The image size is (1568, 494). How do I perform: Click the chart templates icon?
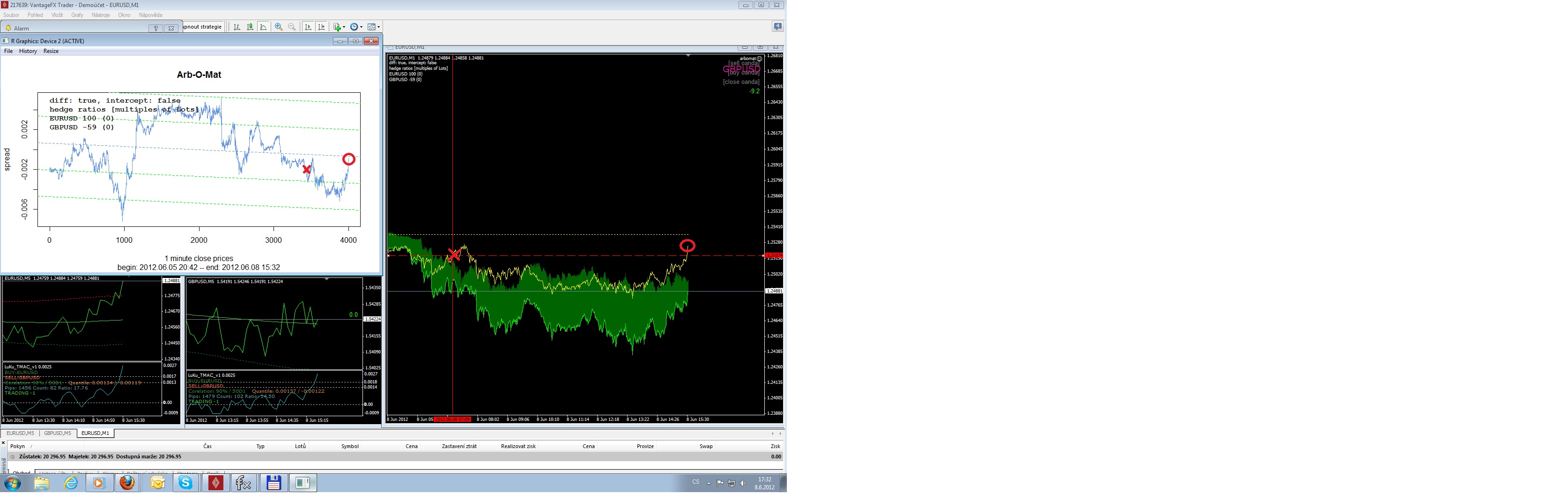(x=371, y=27)
